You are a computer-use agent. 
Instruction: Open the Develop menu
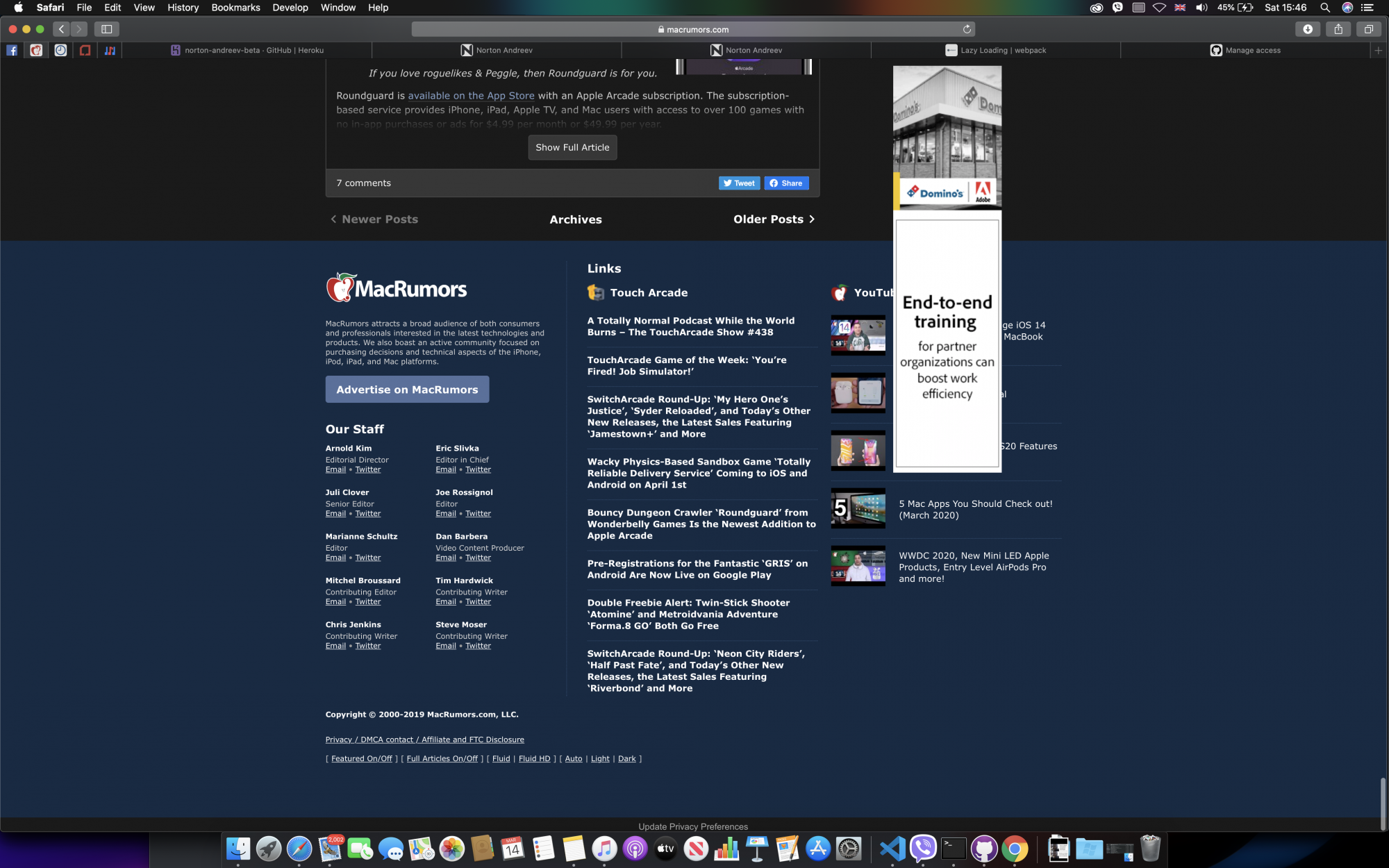tap(290, 8)
